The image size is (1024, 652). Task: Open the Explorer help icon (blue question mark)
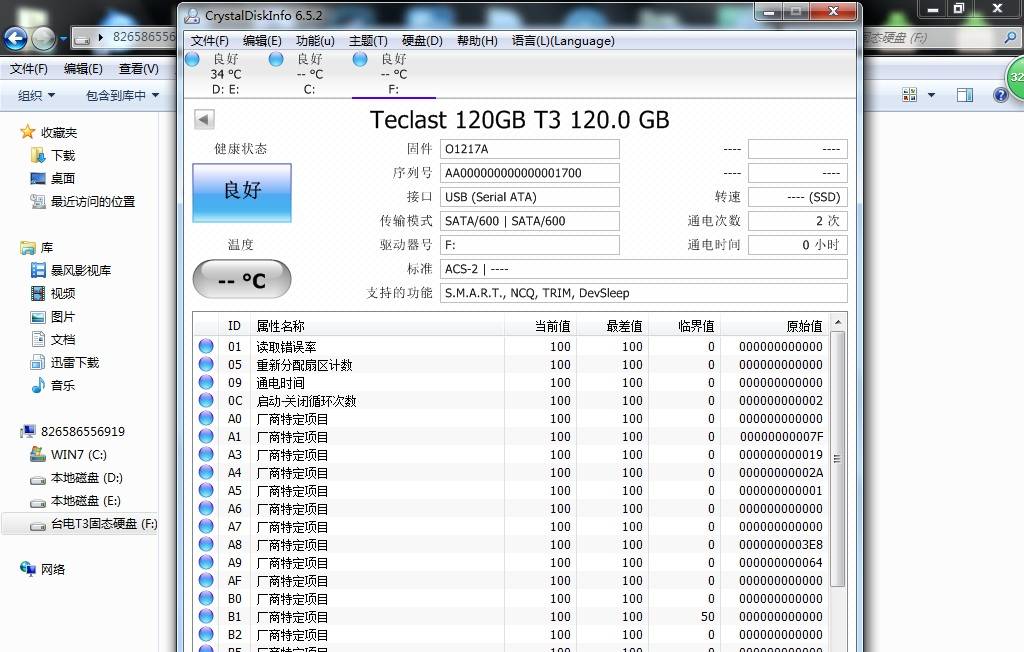[x=1001, y=94]
